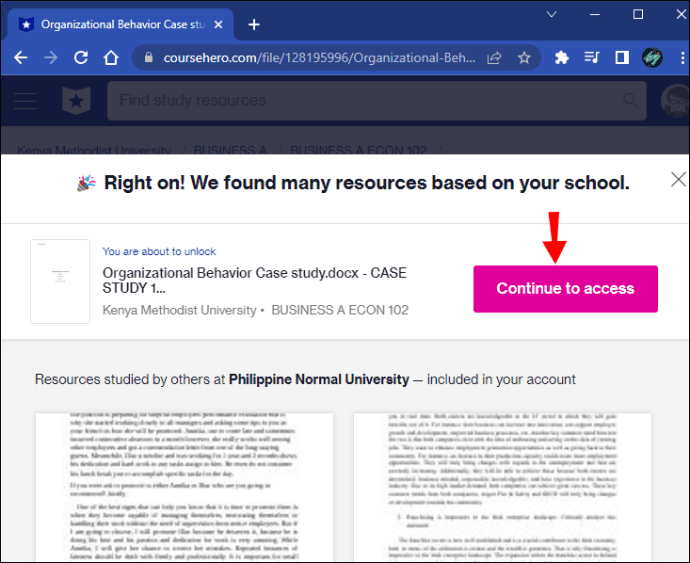The width and height of the screenshot is (690, 563).
Task: Open the Course Hero hamburger menu
Action: [26, 101]
